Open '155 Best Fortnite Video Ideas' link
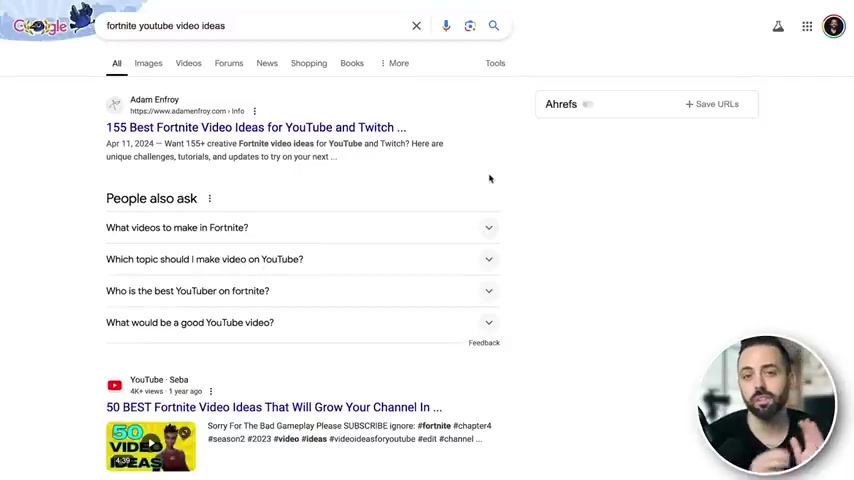854x480 pixels. [256, 127]
